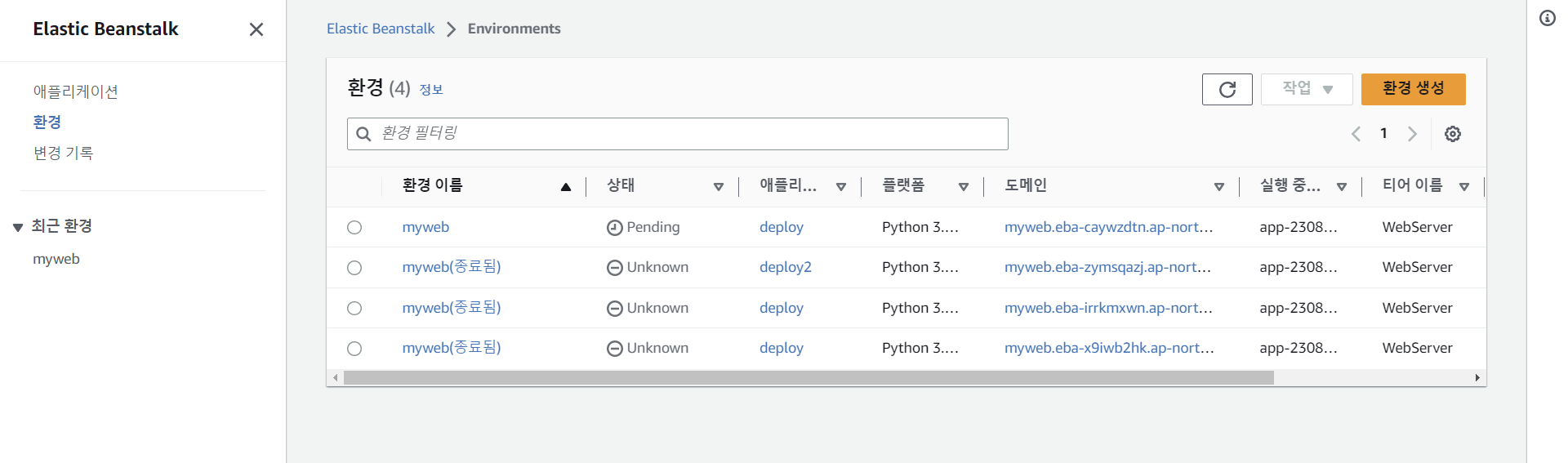This screenshot has width=1568, height=463.
Task: Select radio for the x9iwb2hk domain environment
Action: pos(354,349)
